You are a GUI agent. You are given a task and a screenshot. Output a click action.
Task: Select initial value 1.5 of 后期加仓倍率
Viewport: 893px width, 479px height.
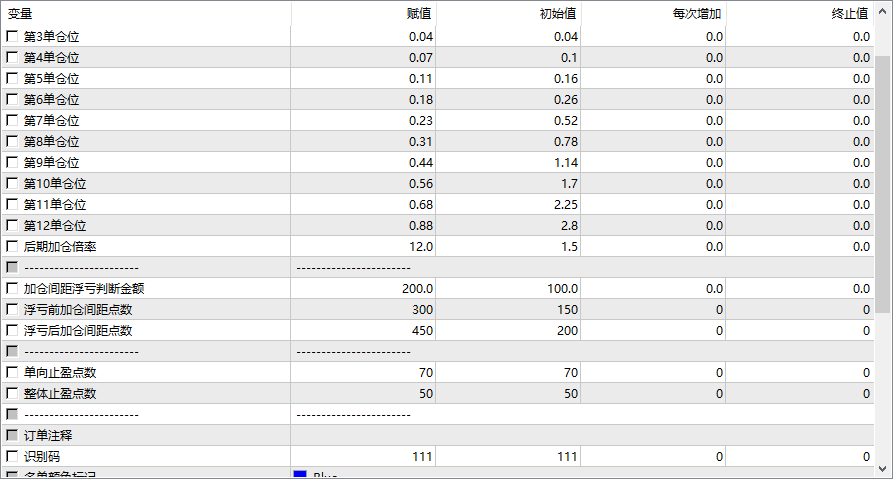pyautogui.click(x=569, y=247)
